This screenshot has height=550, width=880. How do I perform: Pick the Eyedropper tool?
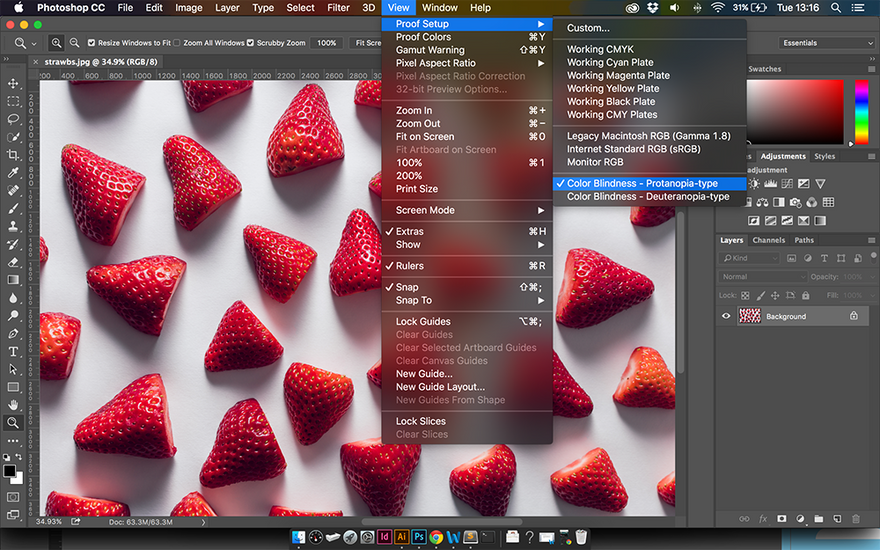(13, 173)
